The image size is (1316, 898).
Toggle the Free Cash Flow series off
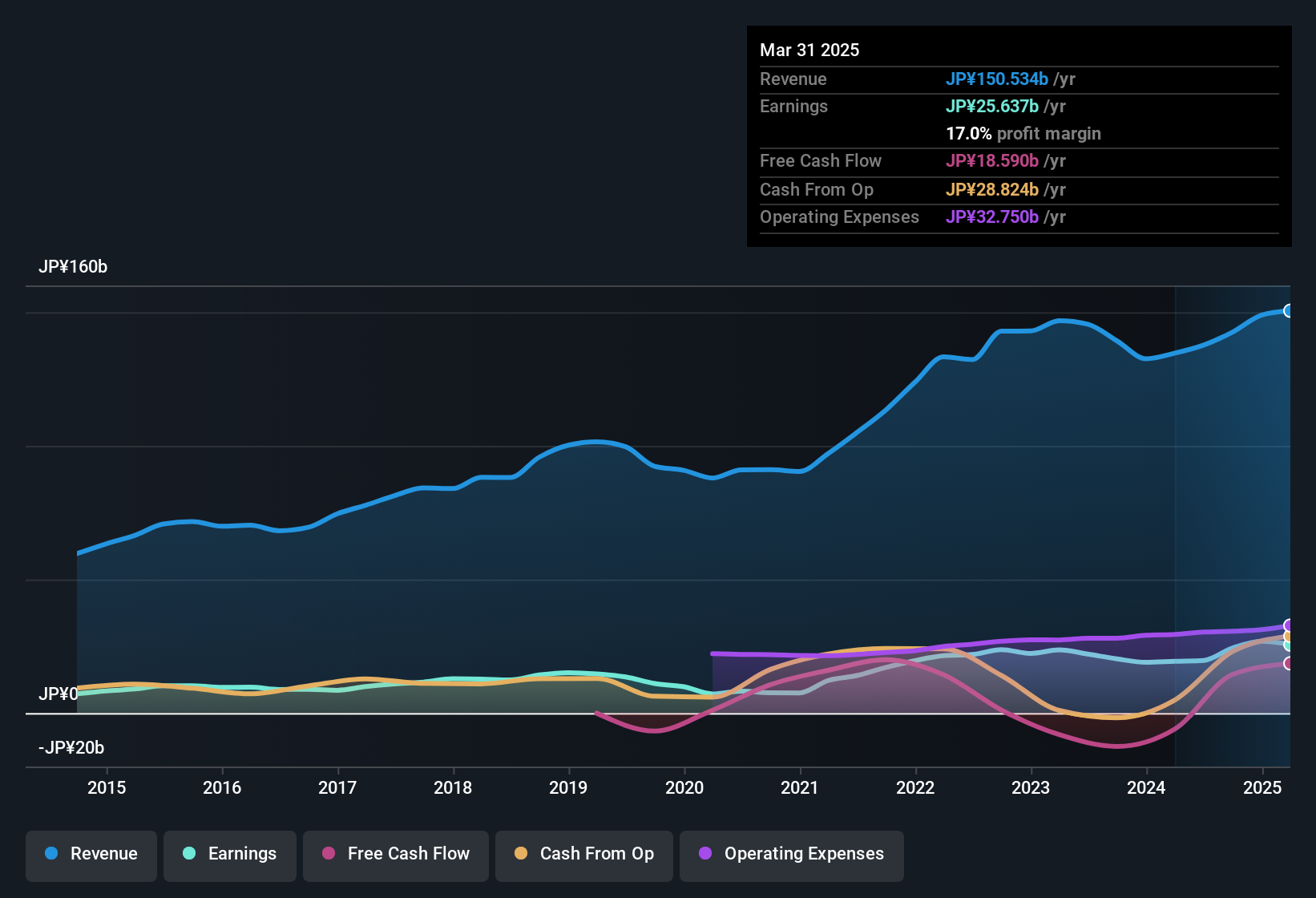click(x=395, y=856)
